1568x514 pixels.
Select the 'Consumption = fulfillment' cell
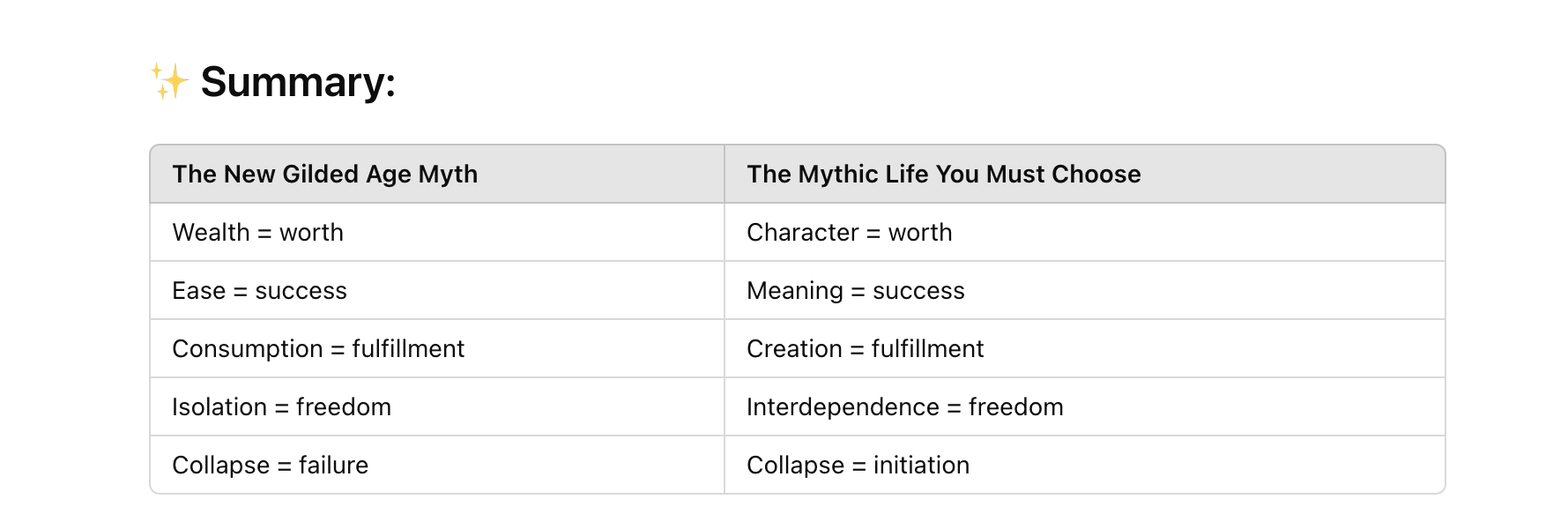click(437, 349)
